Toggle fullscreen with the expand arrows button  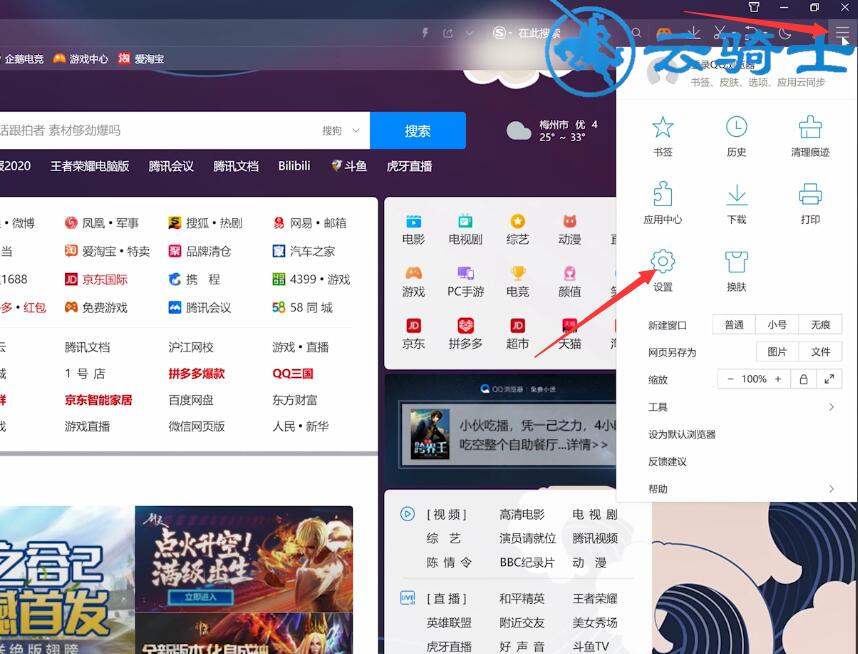click(829, 379)
